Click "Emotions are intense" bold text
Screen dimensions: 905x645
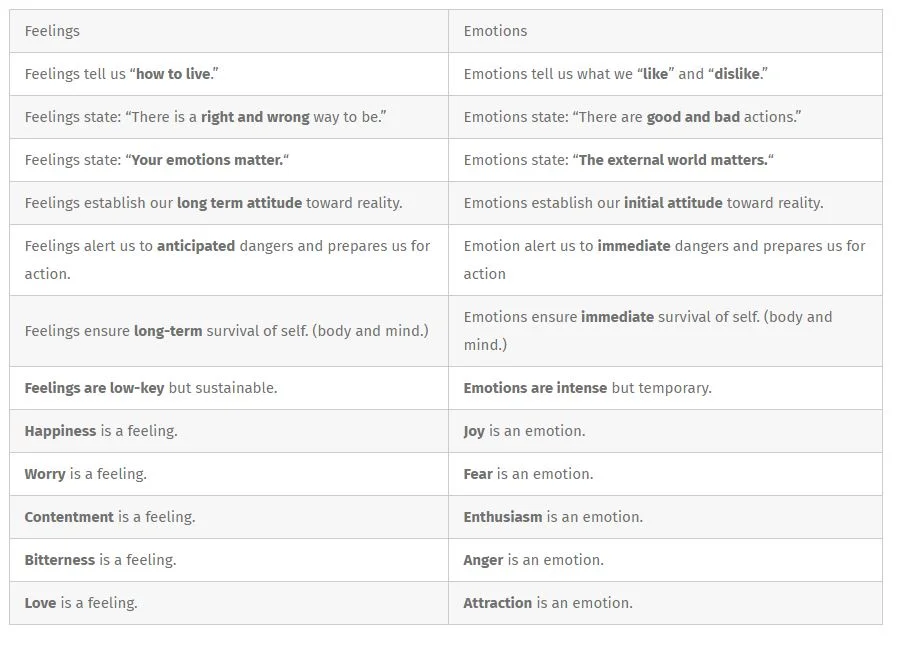tap(535, 388)
